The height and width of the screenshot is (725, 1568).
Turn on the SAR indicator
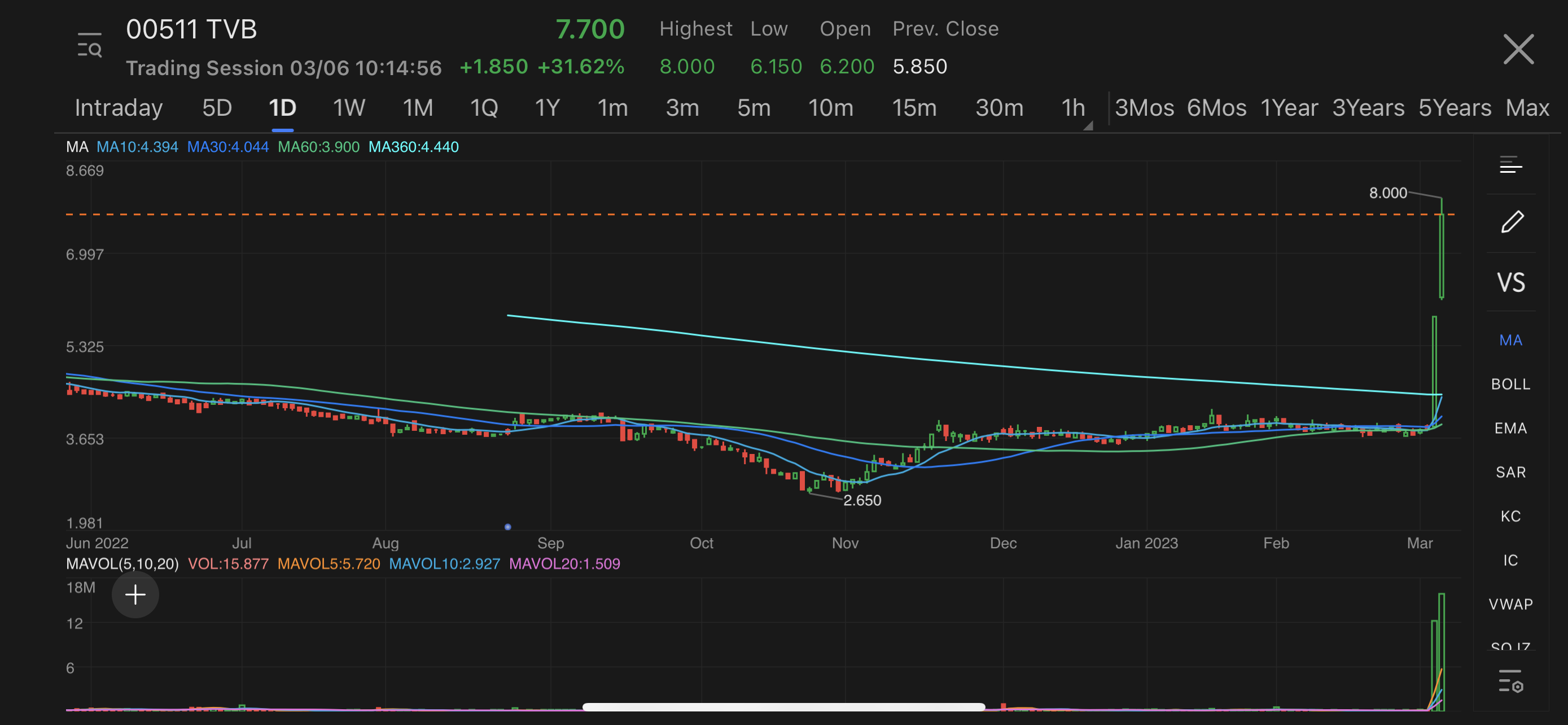click(x=1511, y=473)
